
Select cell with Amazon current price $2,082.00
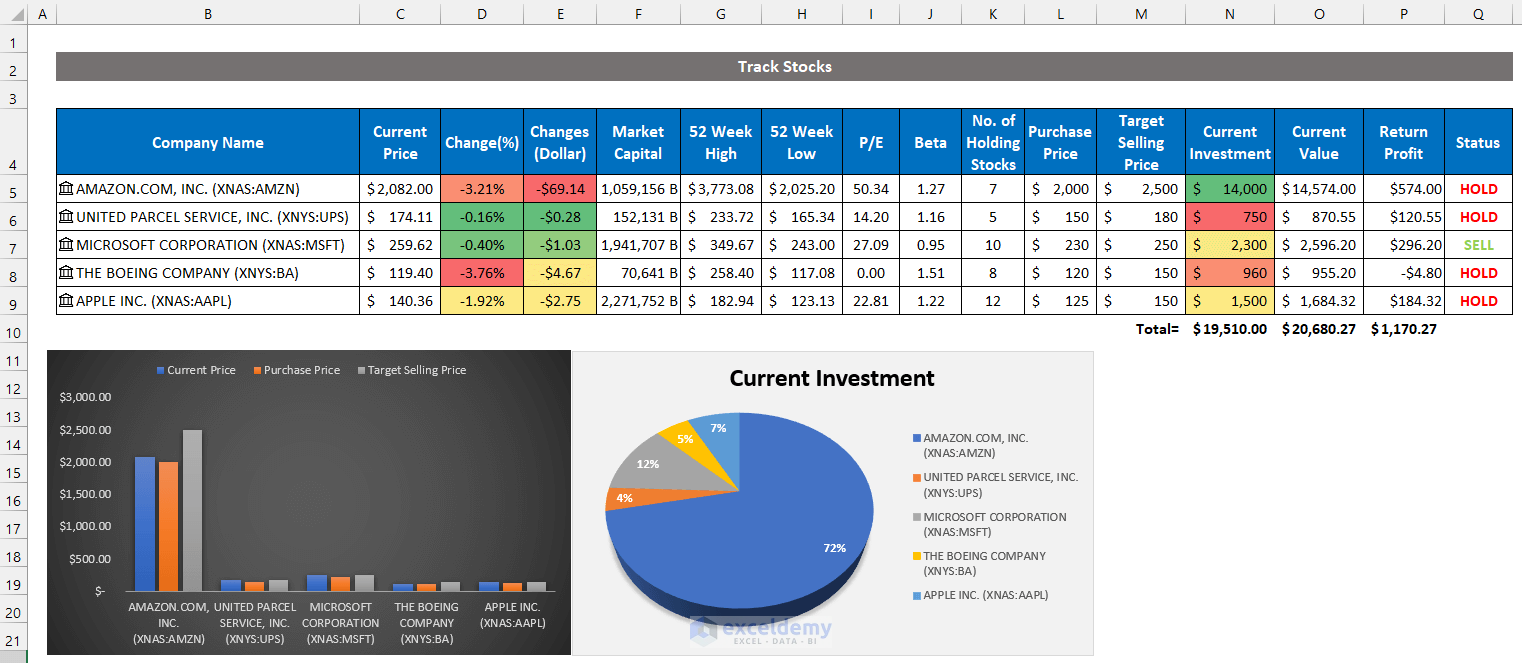400,189
